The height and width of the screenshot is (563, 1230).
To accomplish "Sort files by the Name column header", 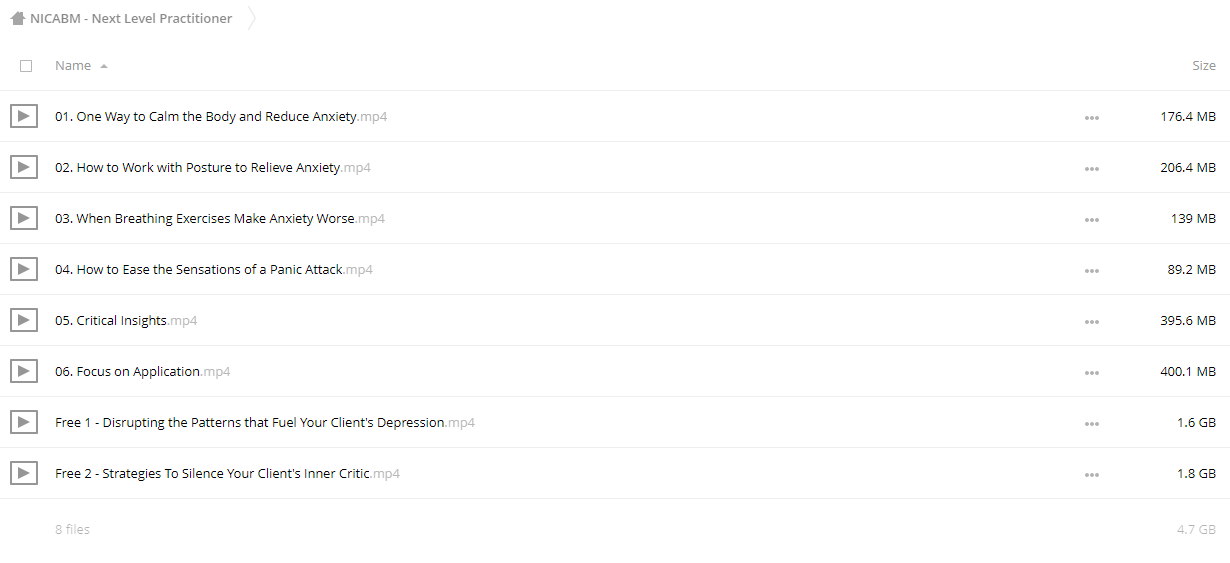I will coord(73,66).
